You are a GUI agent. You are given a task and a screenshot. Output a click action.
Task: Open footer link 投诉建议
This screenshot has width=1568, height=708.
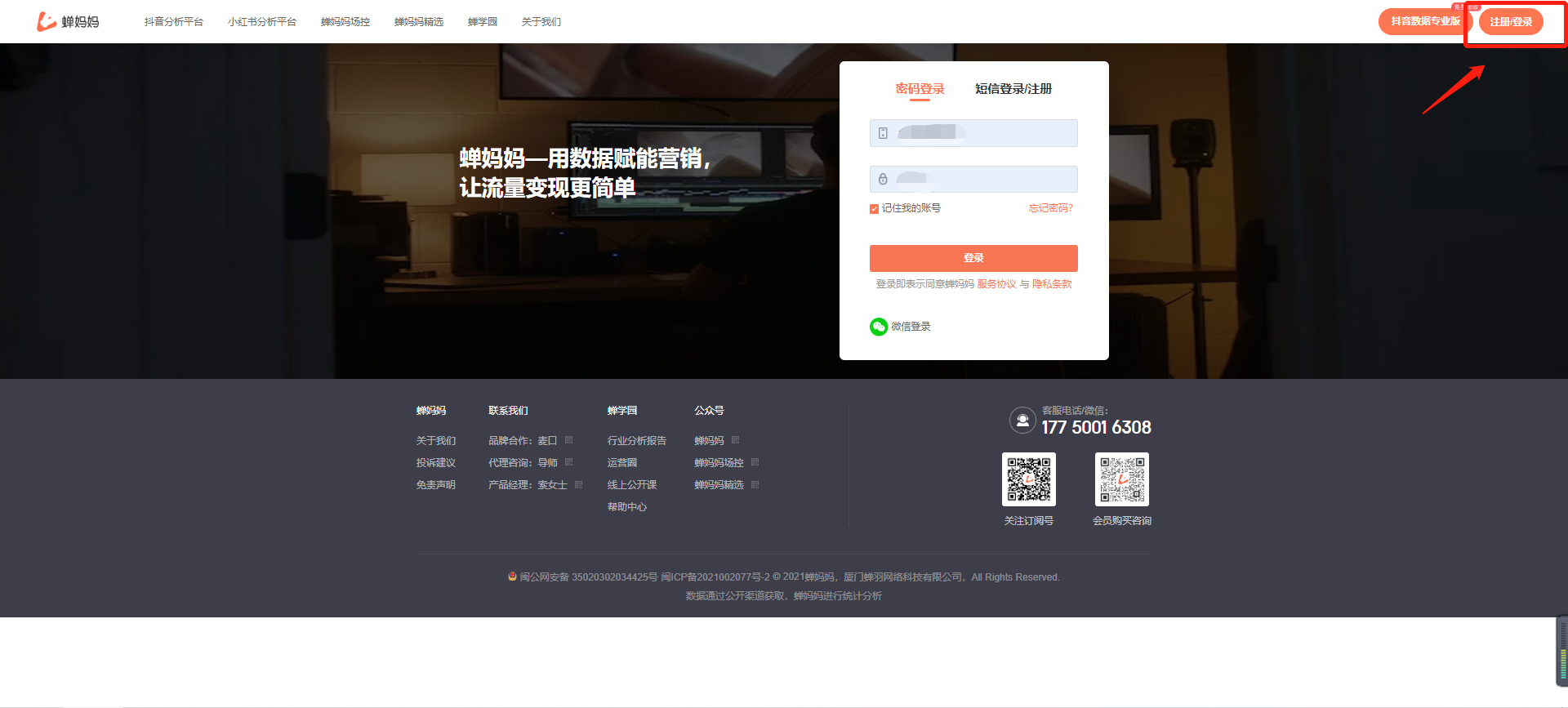436,463
